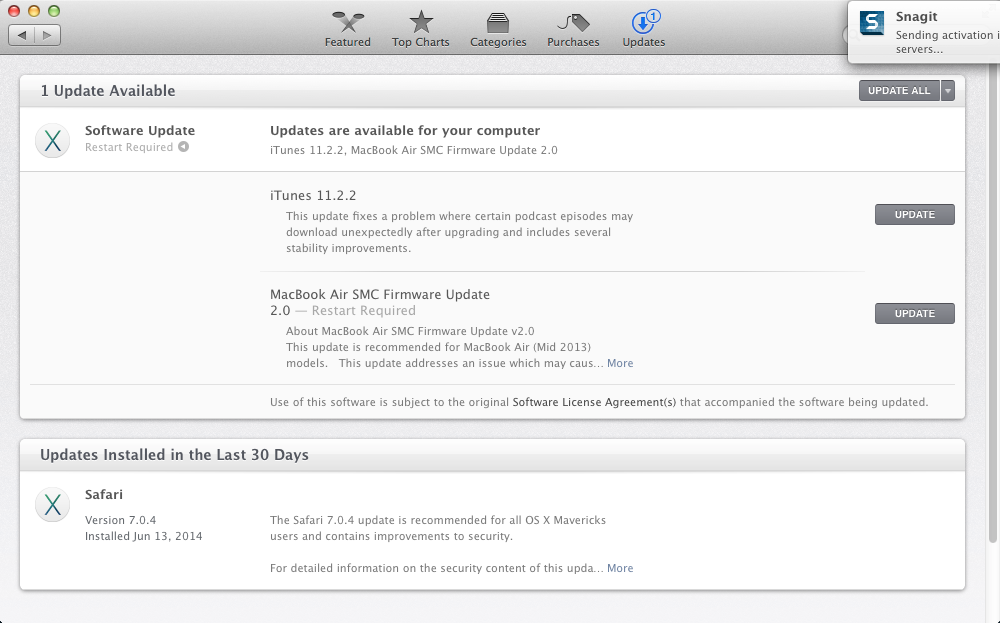Image resolution: width=1000 pixels, height=623 pixels.
Task: Open the Updates download icon
Action: [643, 22]
